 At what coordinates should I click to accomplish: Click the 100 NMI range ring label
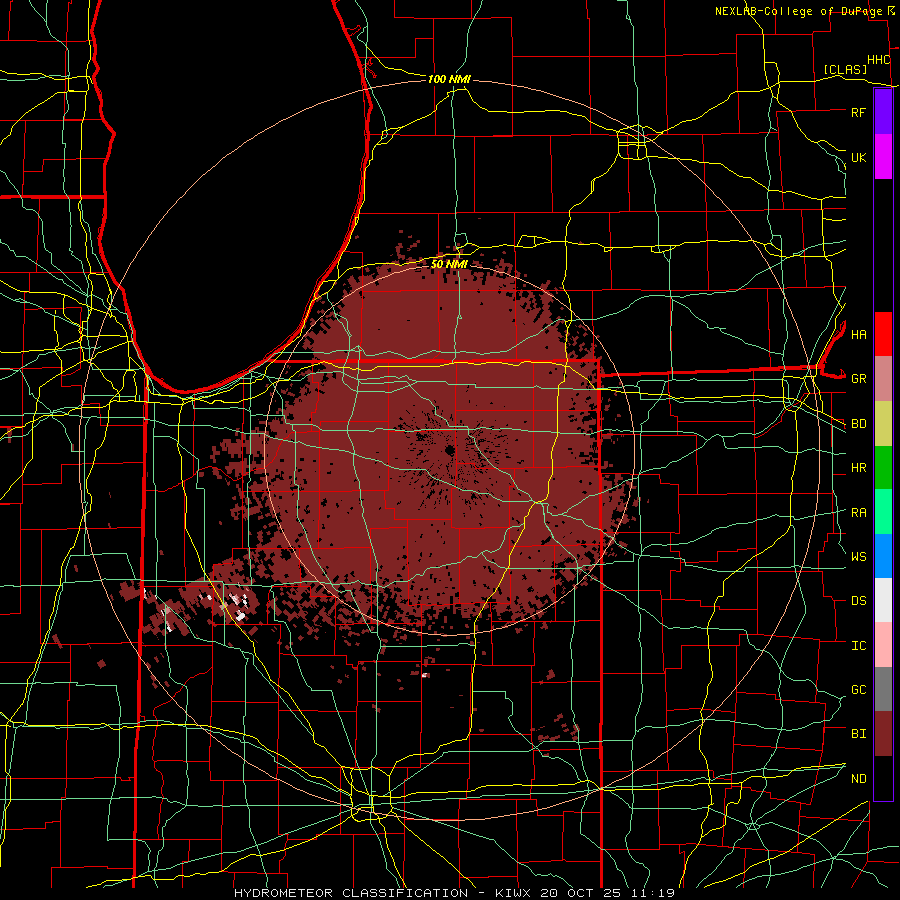449,79
